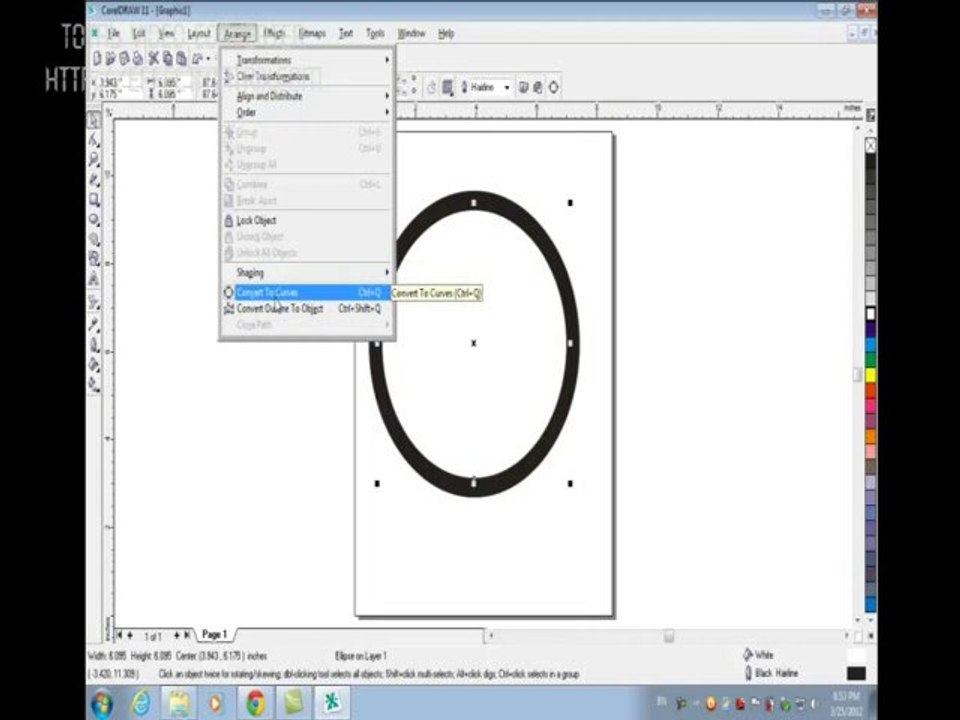Select the Polygon tool
Screen dimensions: 960x720
tap(94, 239)
